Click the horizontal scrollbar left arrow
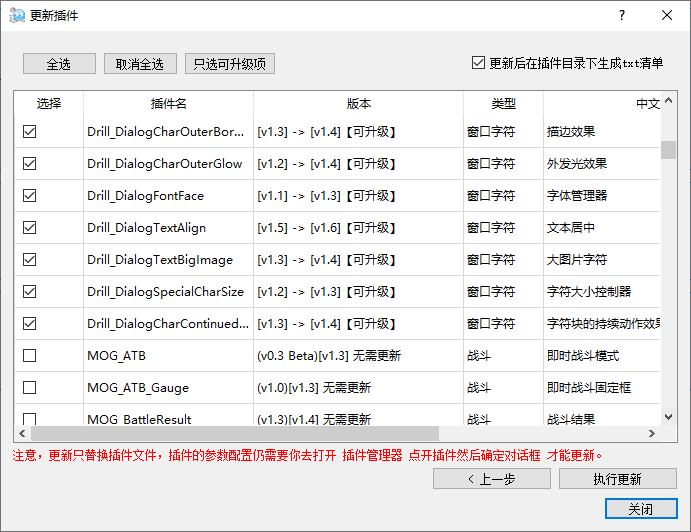Viewport: 691px width, 532px height. pos(22,434)
